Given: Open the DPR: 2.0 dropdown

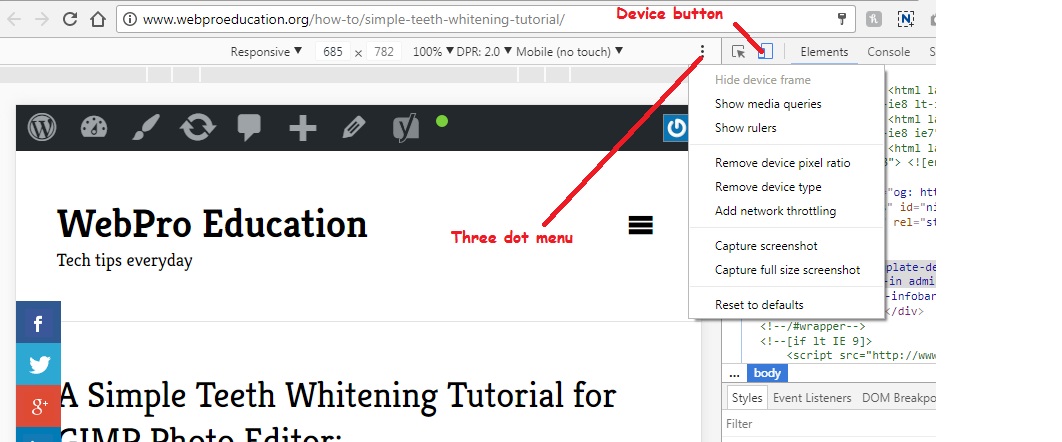Looking at the screenshot, I should pyautogui.click(x=485, y=51).
